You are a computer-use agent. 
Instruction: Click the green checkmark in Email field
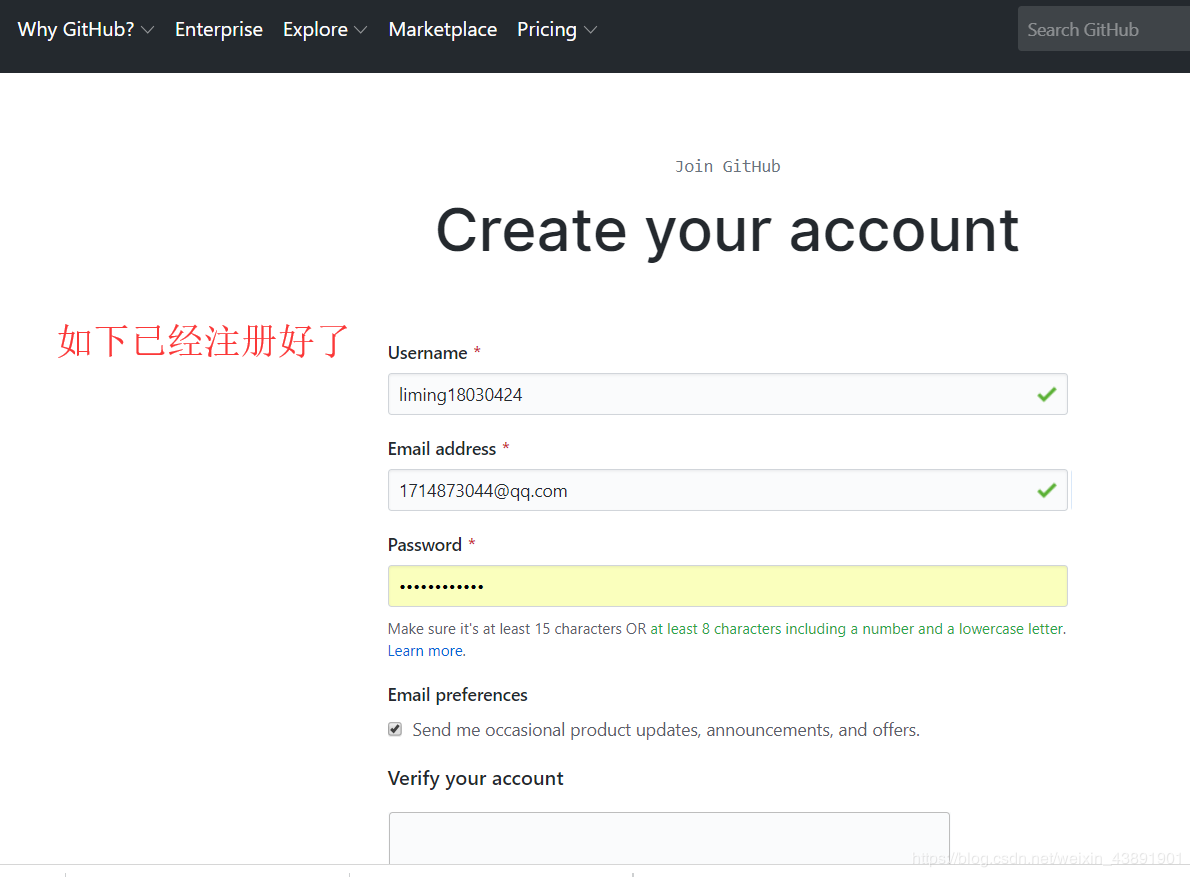pos(1047,491)
